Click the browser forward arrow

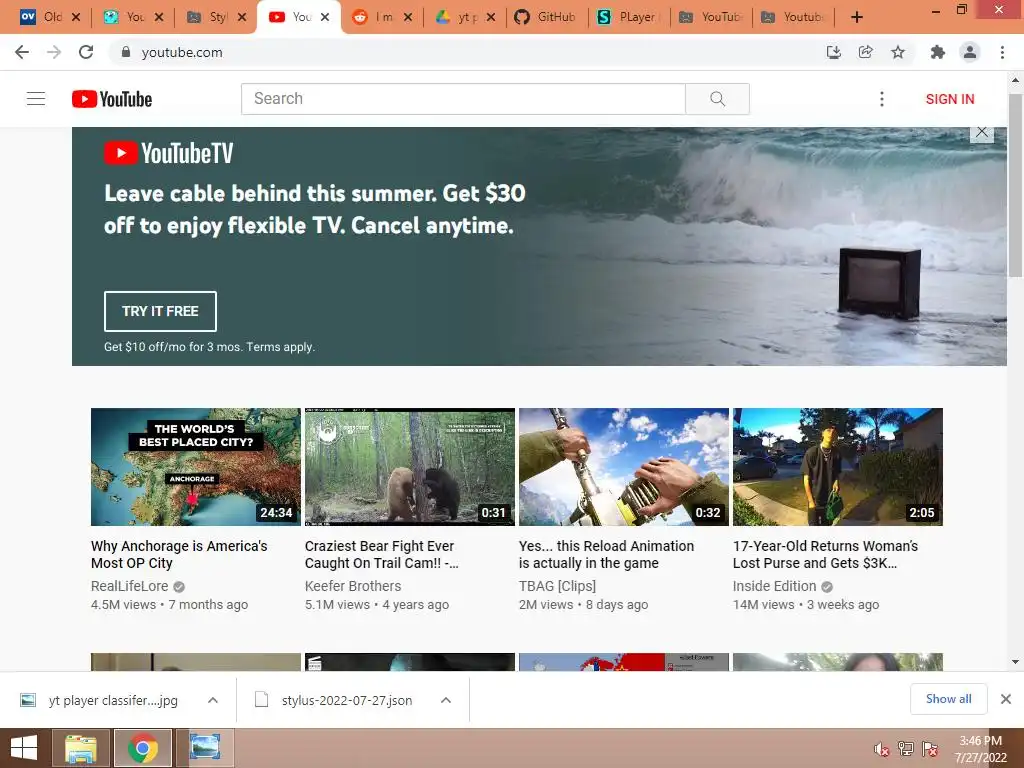[x=54, y=52]
